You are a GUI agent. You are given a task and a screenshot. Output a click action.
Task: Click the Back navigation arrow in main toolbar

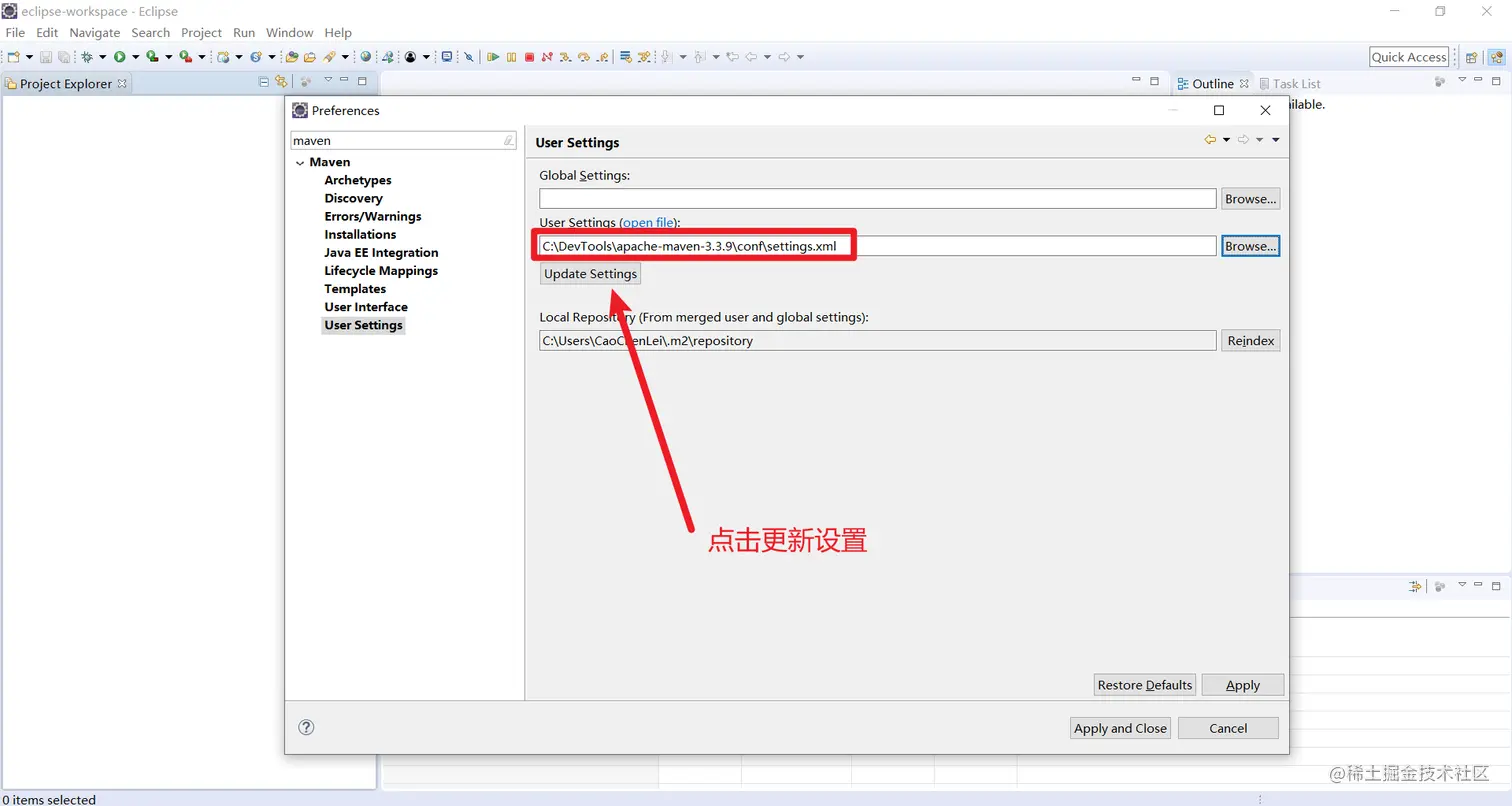(x=751, y=57)
